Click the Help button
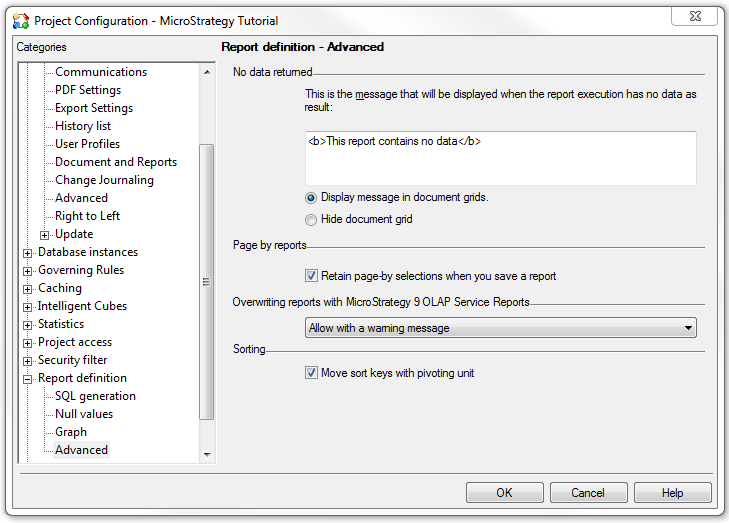 672,493
